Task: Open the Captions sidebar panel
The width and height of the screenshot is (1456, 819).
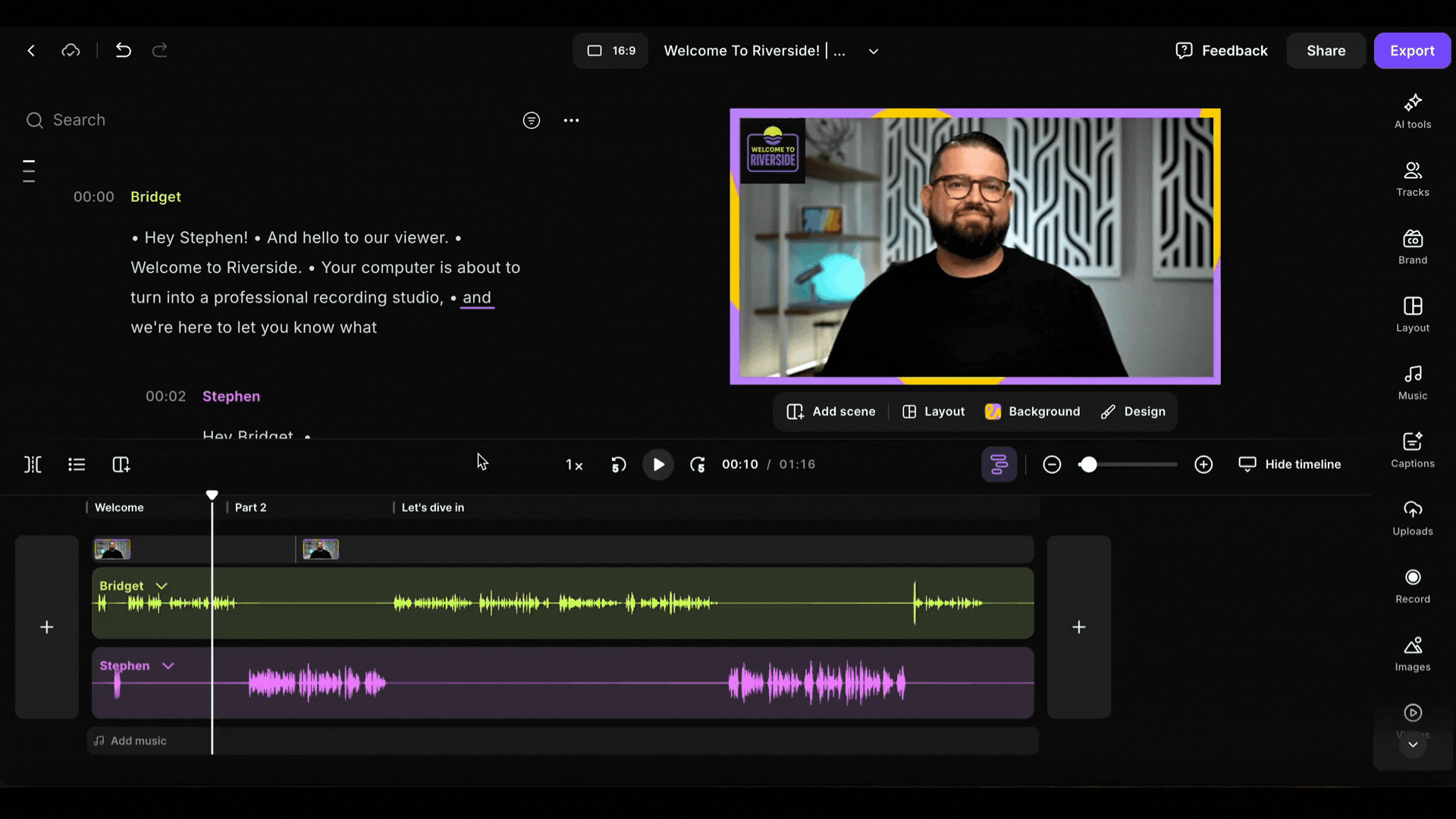Action: pos(1412,450)
